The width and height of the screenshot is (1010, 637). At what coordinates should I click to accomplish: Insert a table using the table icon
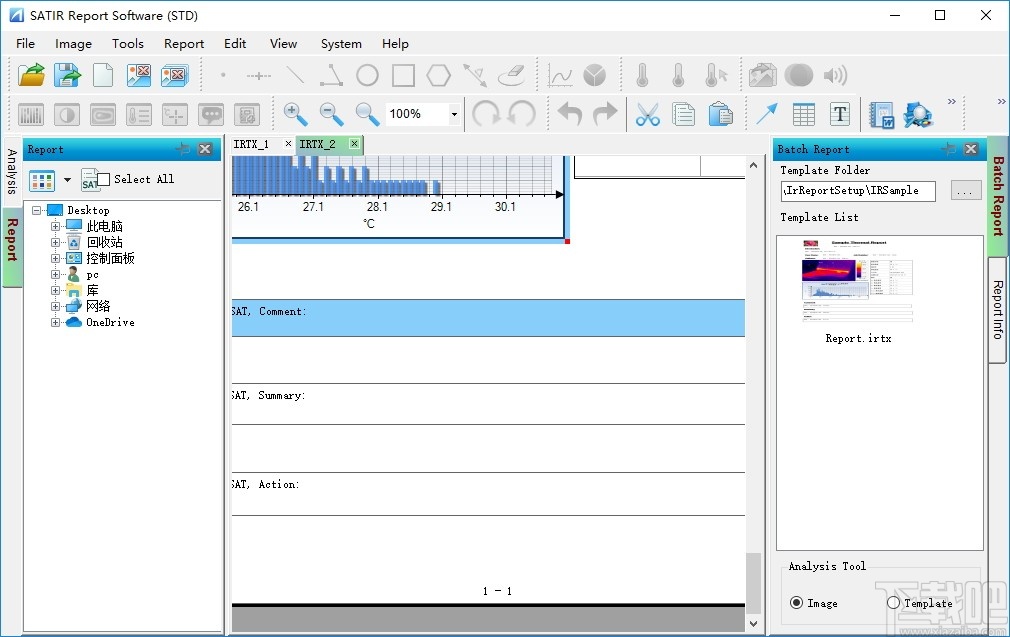click(803, 114)
